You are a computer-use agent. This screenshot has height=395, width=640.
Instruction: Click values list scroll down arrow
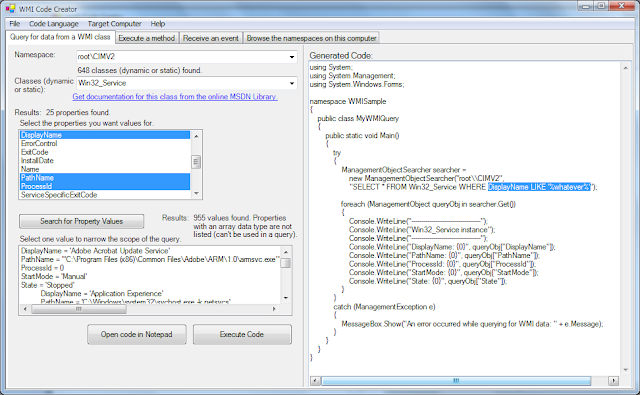tap(286, 298)
